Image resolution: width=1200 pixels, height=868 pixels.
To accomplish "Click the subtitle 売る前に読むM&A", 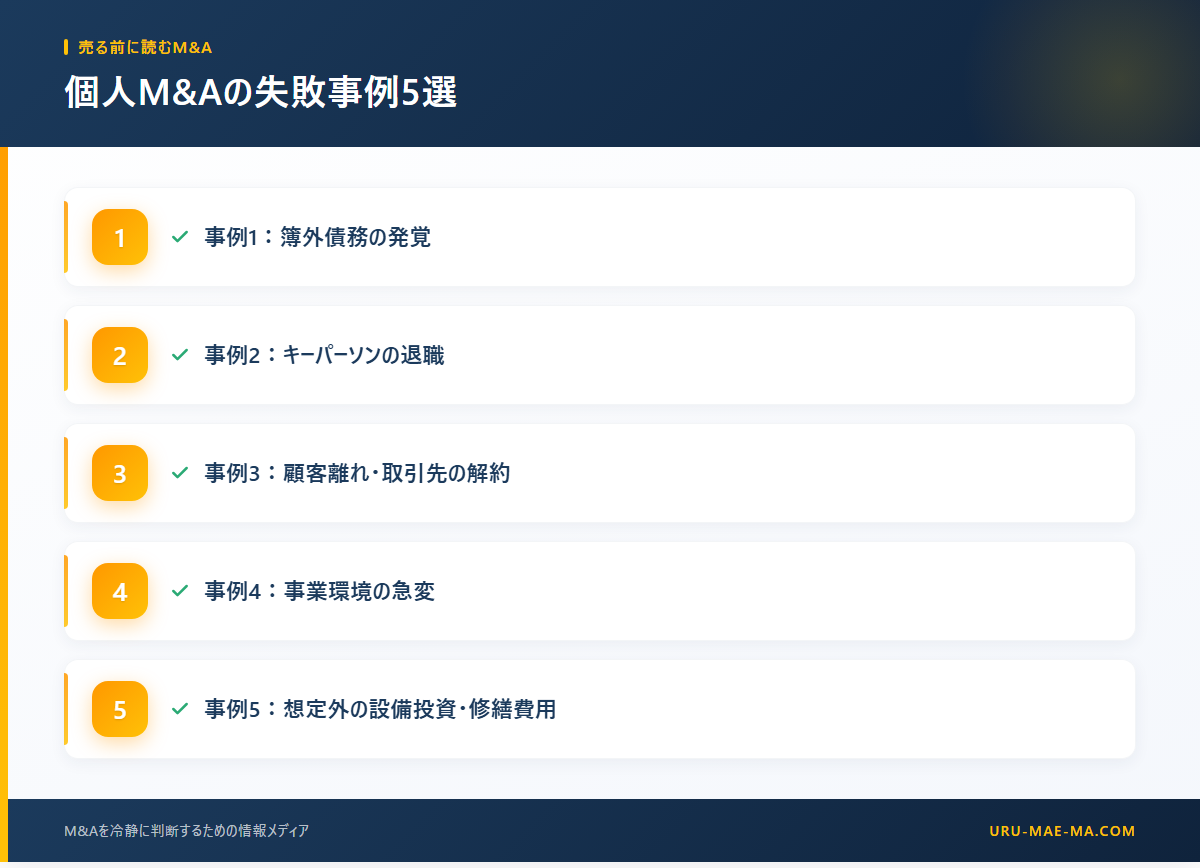I will [x=145, y=47].
